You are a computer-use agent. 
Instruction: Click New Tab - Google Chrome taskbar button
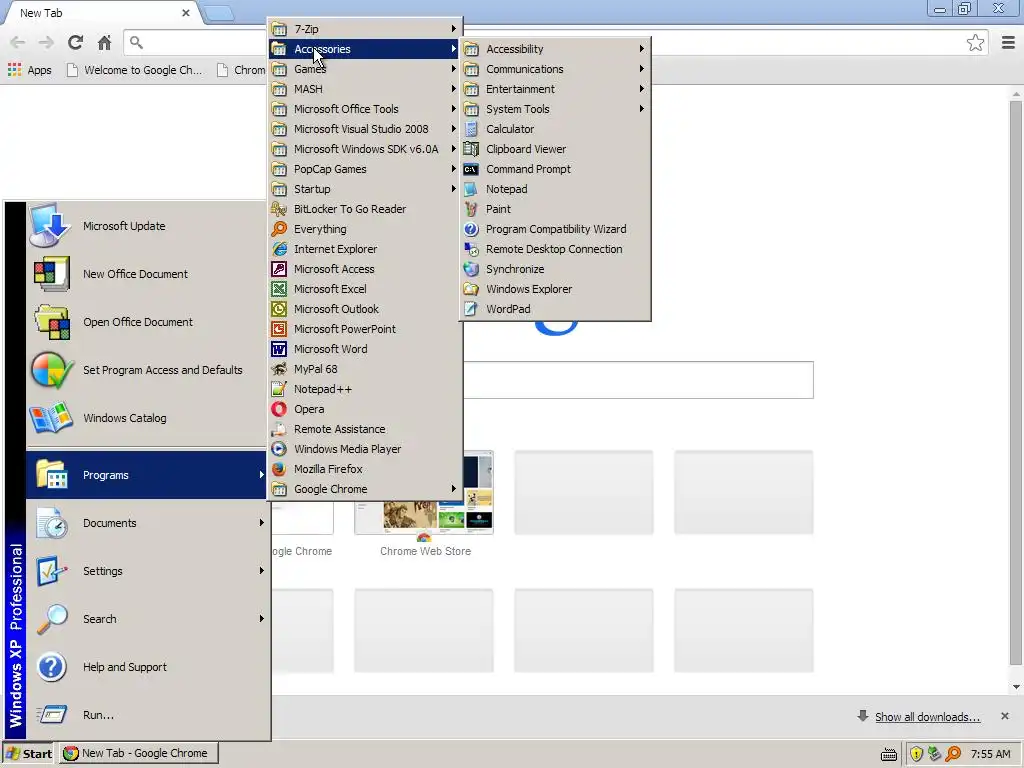coord(139,754)
